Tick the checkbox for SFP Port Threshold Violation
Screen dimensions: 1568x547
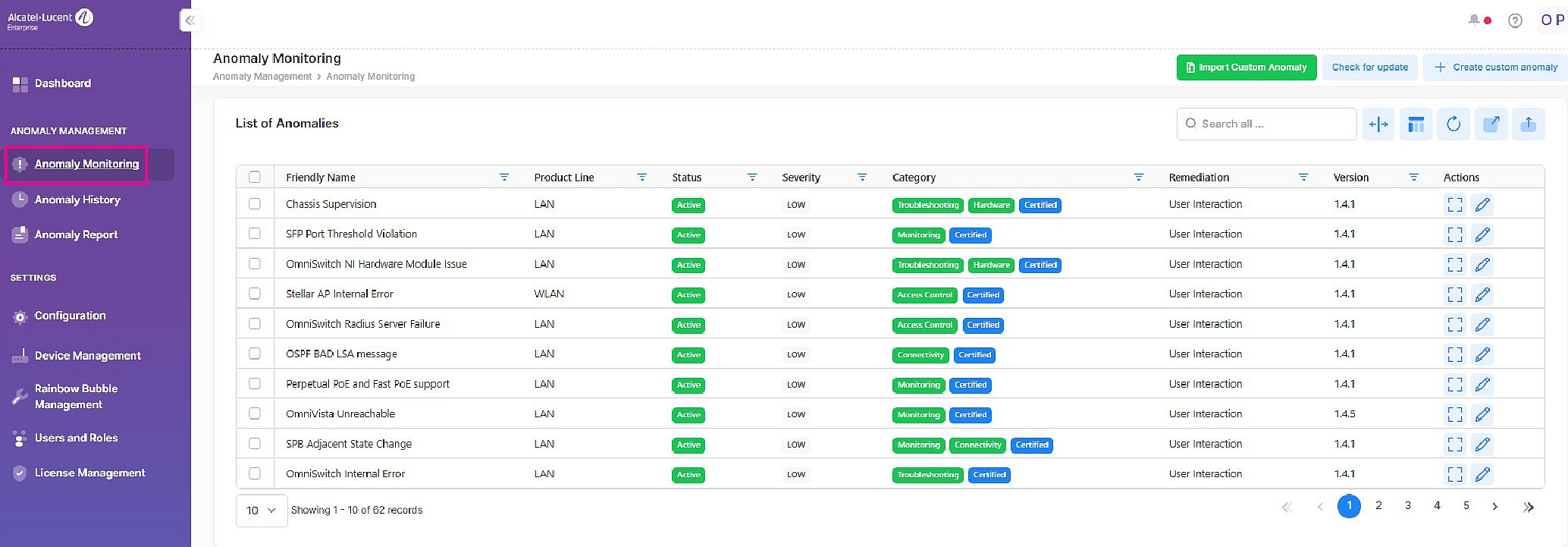pos(255,234)
